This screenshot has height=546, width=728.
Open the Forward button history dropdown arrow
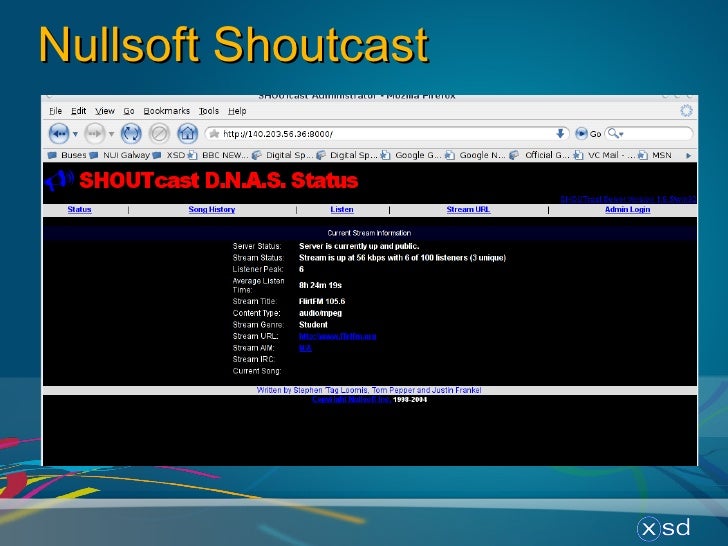pyautogui.click(x=111, y=134)
